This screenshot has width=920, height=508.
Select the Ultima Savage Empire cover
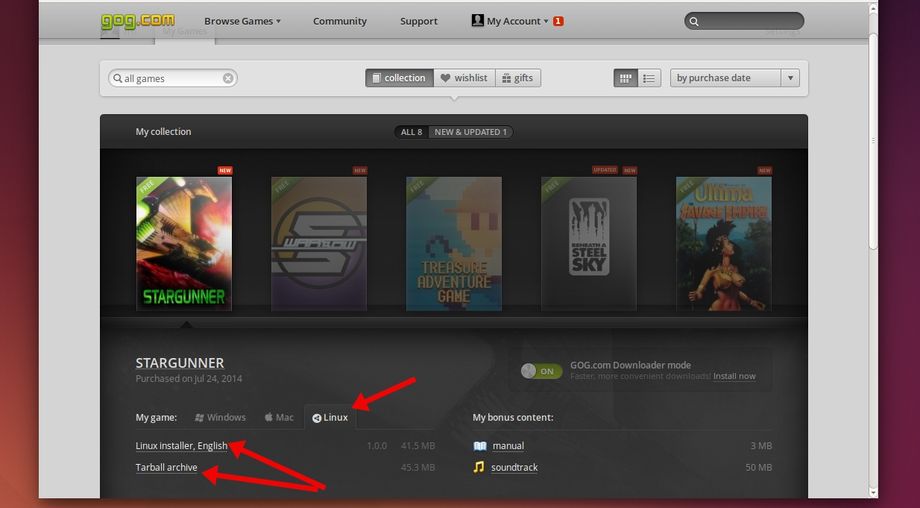coord(723,243)
